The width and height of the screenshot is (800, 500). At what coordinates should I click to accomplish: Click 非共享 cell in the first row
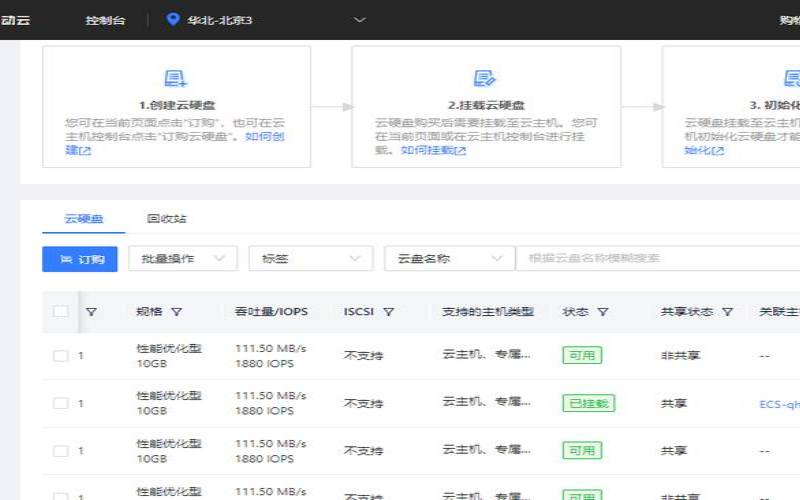(x=680, y=356)
